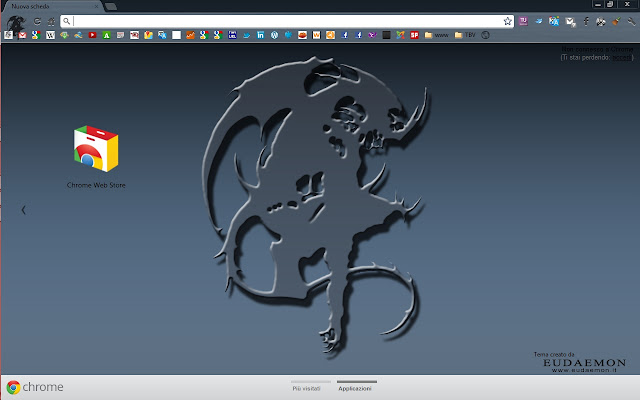Open the Wikipedia bookmark
This screenshot has width=640, height=400.
50,35
